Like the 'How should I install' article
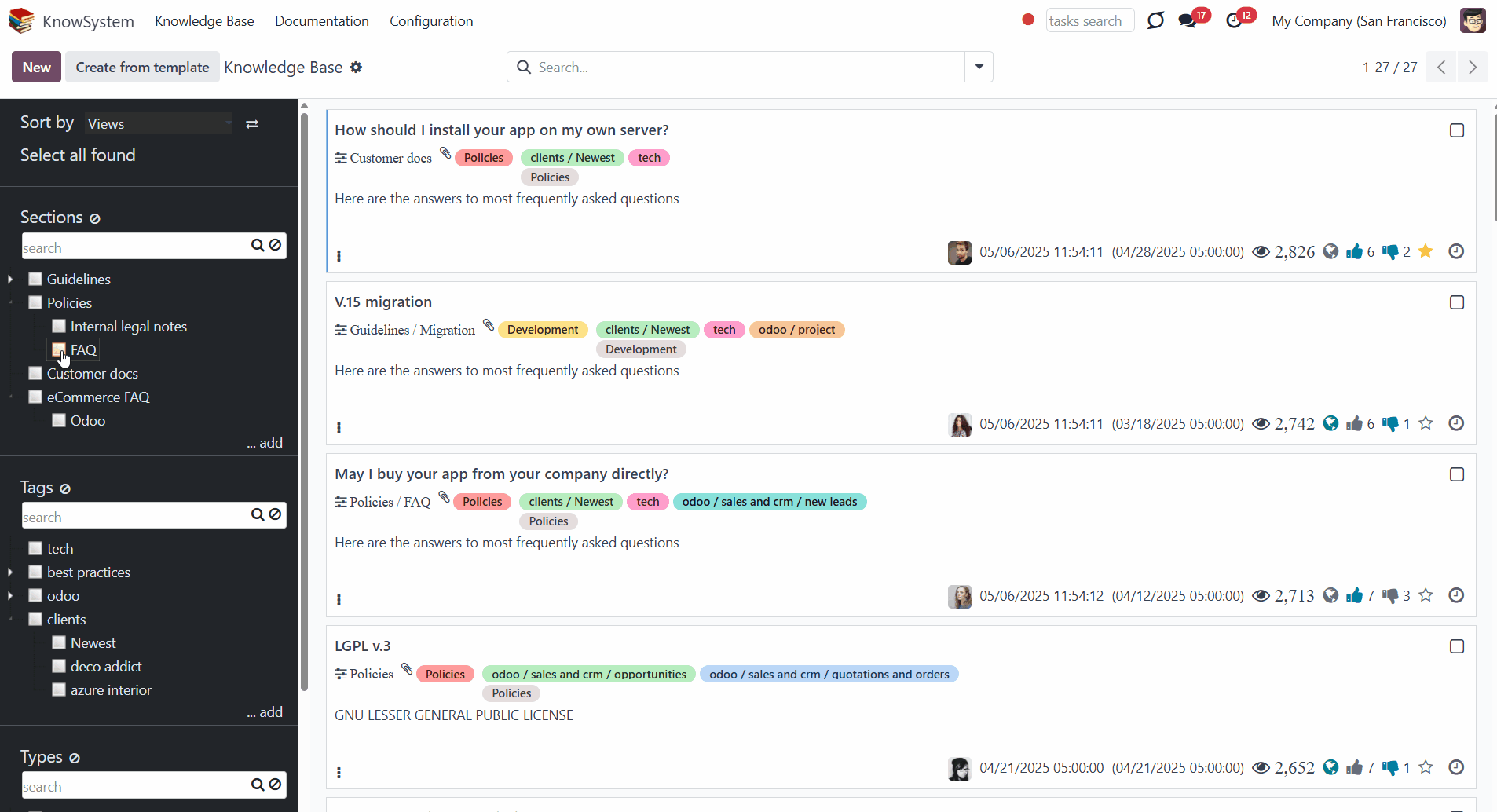The height and width of the screenshot is (812, 1497). tap(1354, 251)
